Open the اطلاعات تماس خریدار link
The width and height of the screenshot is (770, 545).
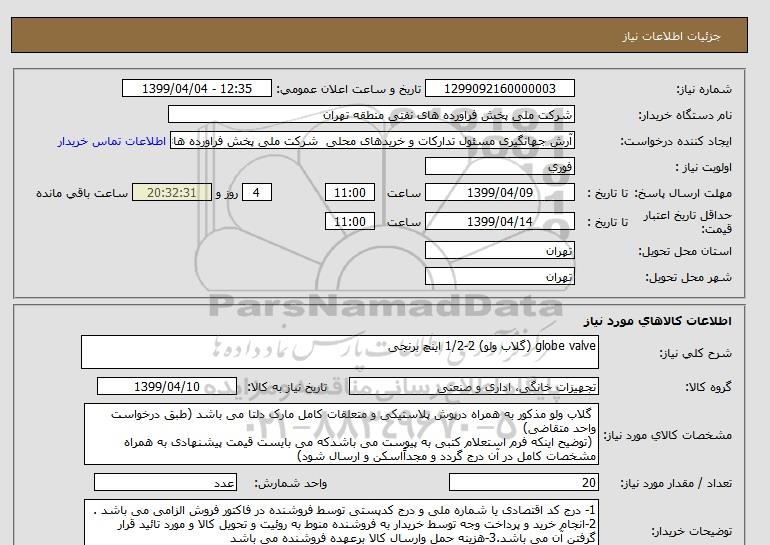coord(111,141)
